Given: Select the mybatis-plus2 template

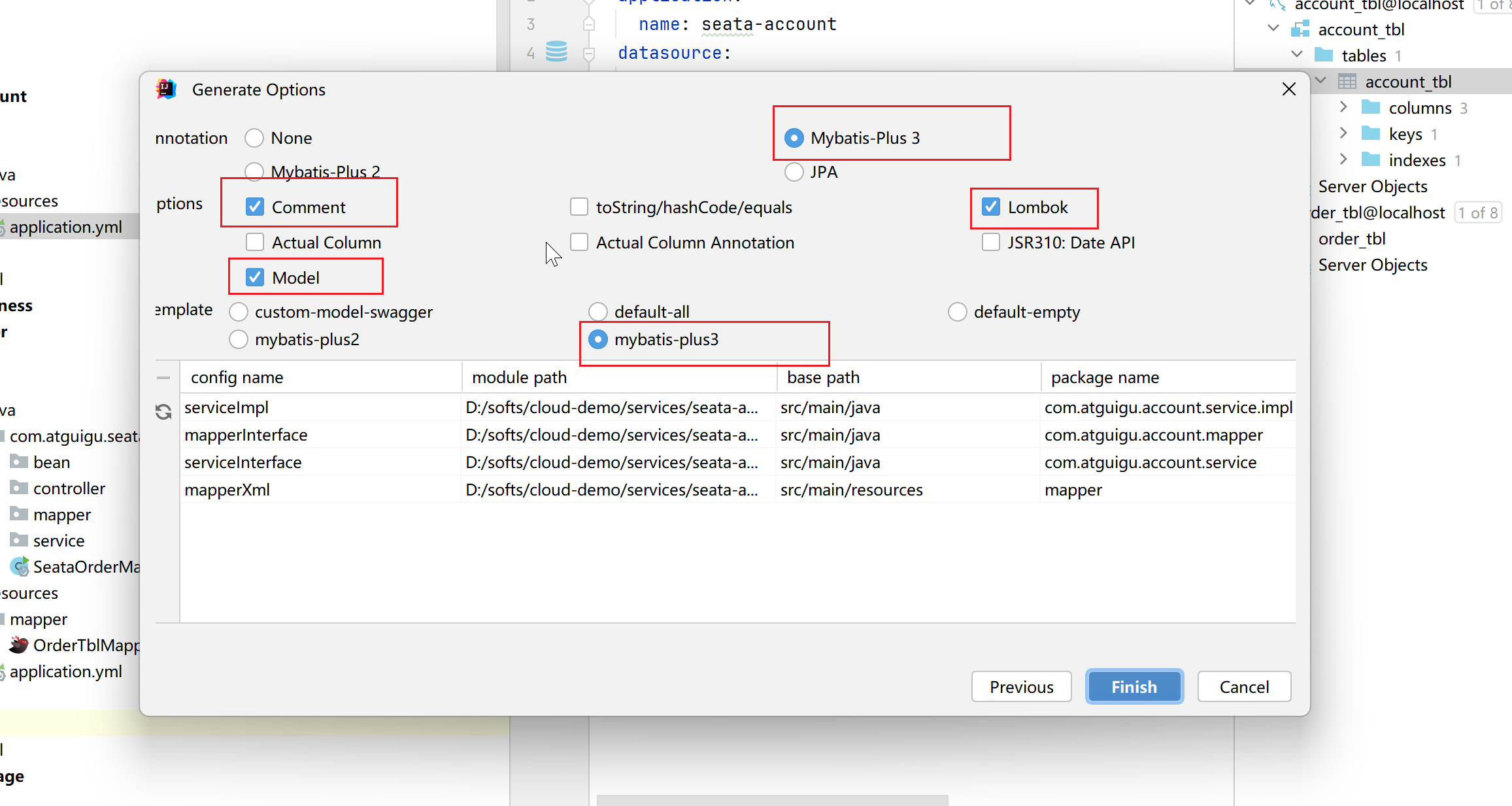Looking at the screenshot, I should pos(239,339).
